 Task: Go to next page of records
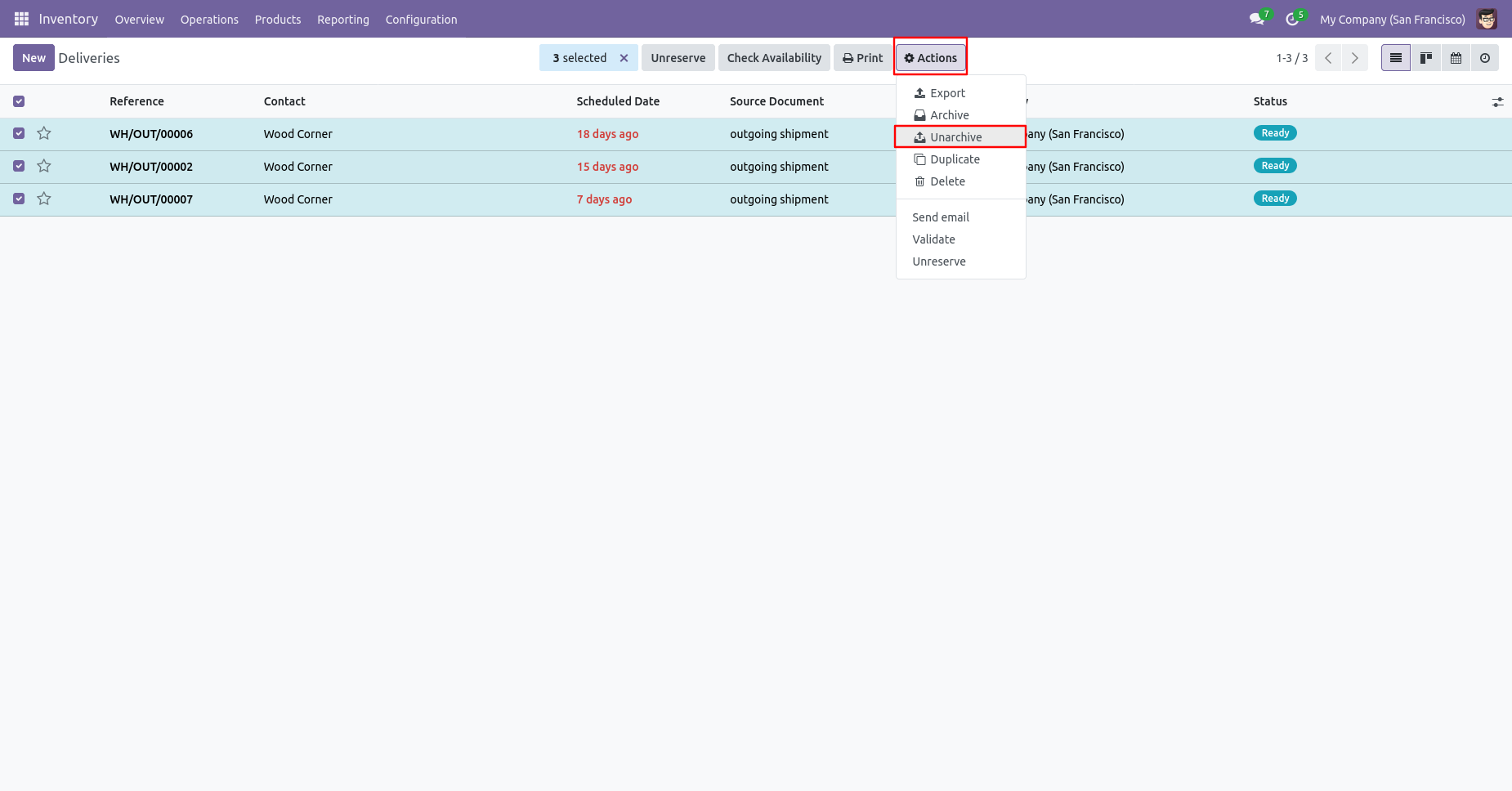coord(1355,58)
